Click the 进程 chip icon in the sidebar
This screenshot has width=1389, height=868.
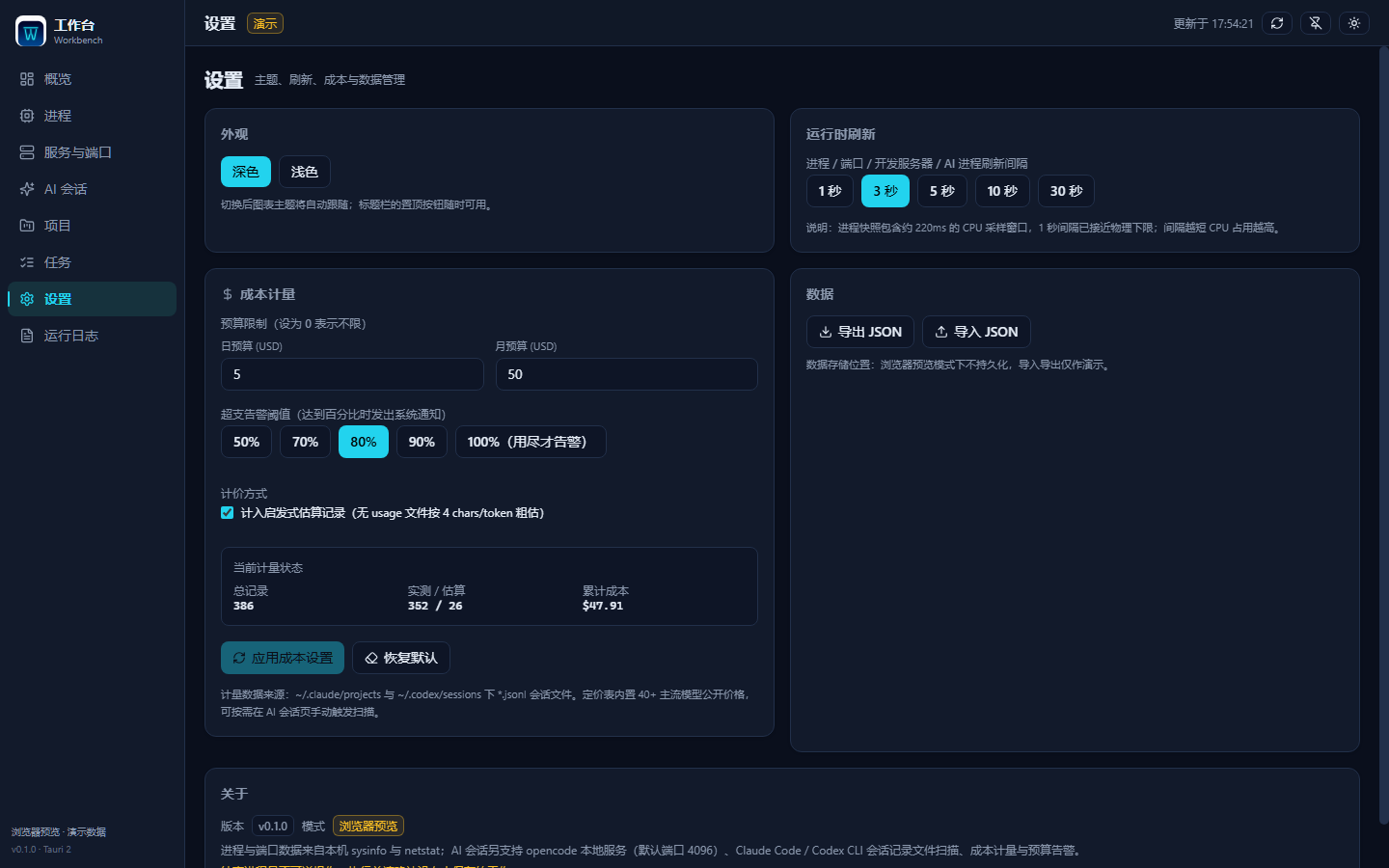click(x=27, y=116)
